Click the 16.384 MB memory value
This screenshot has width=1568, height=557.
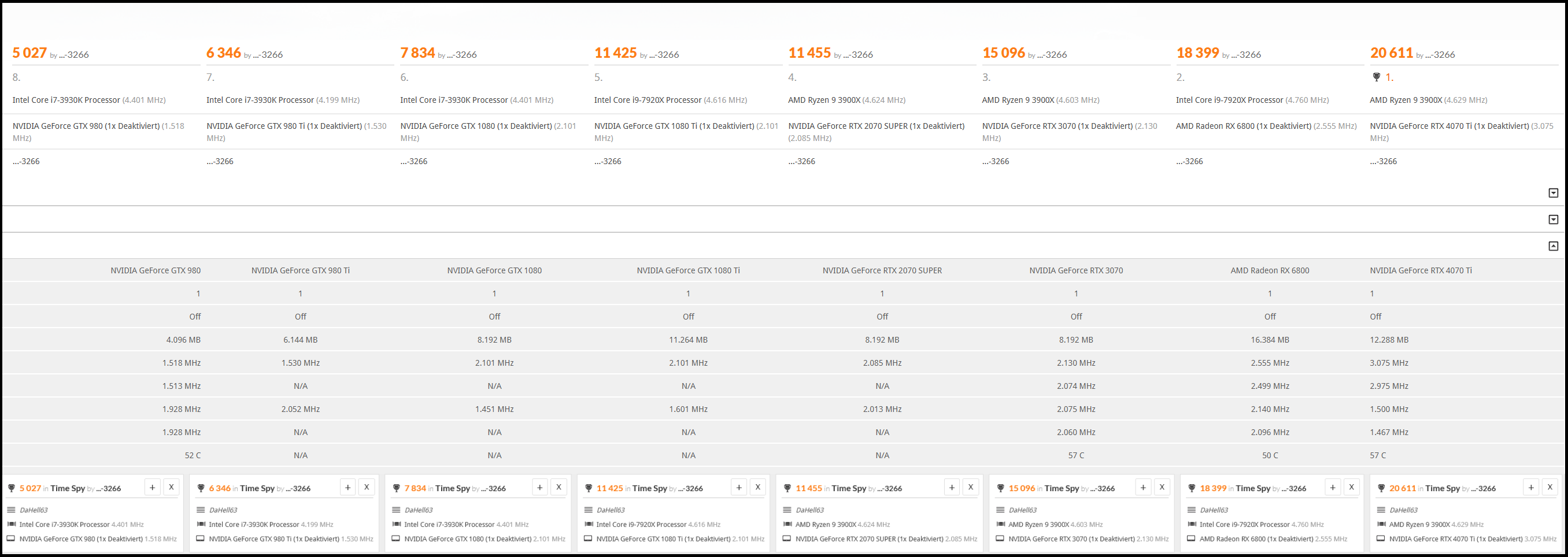[x=1270, y=340]
